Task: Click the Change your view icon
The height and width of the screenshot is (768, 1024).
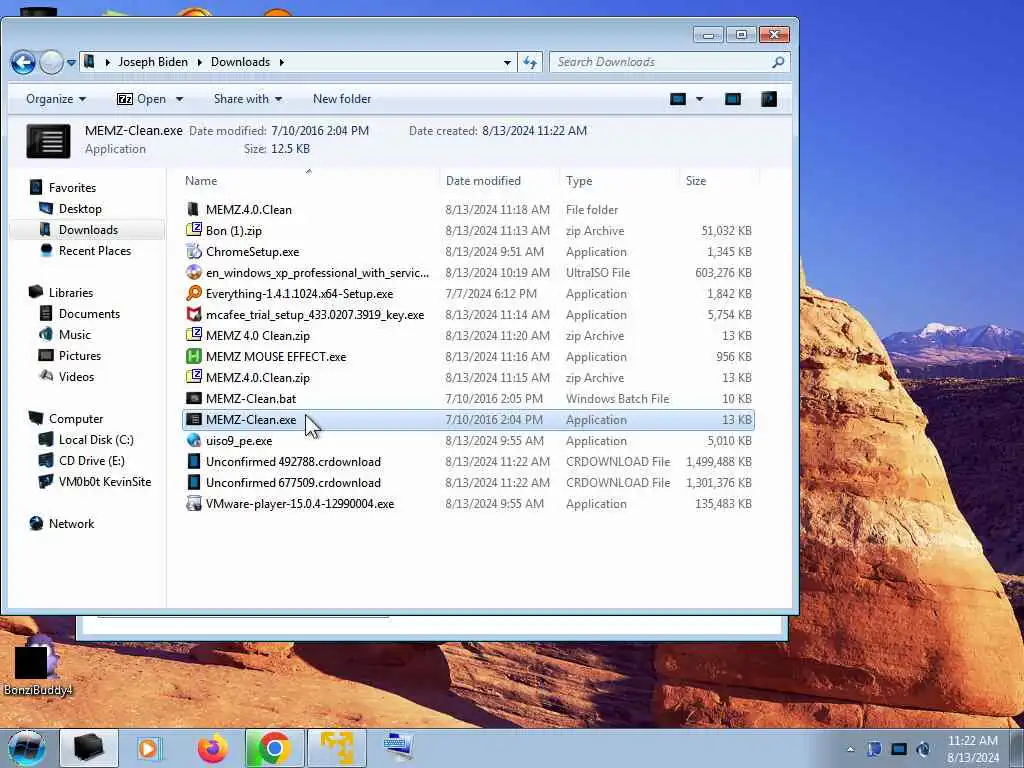Action: point(678,99)
